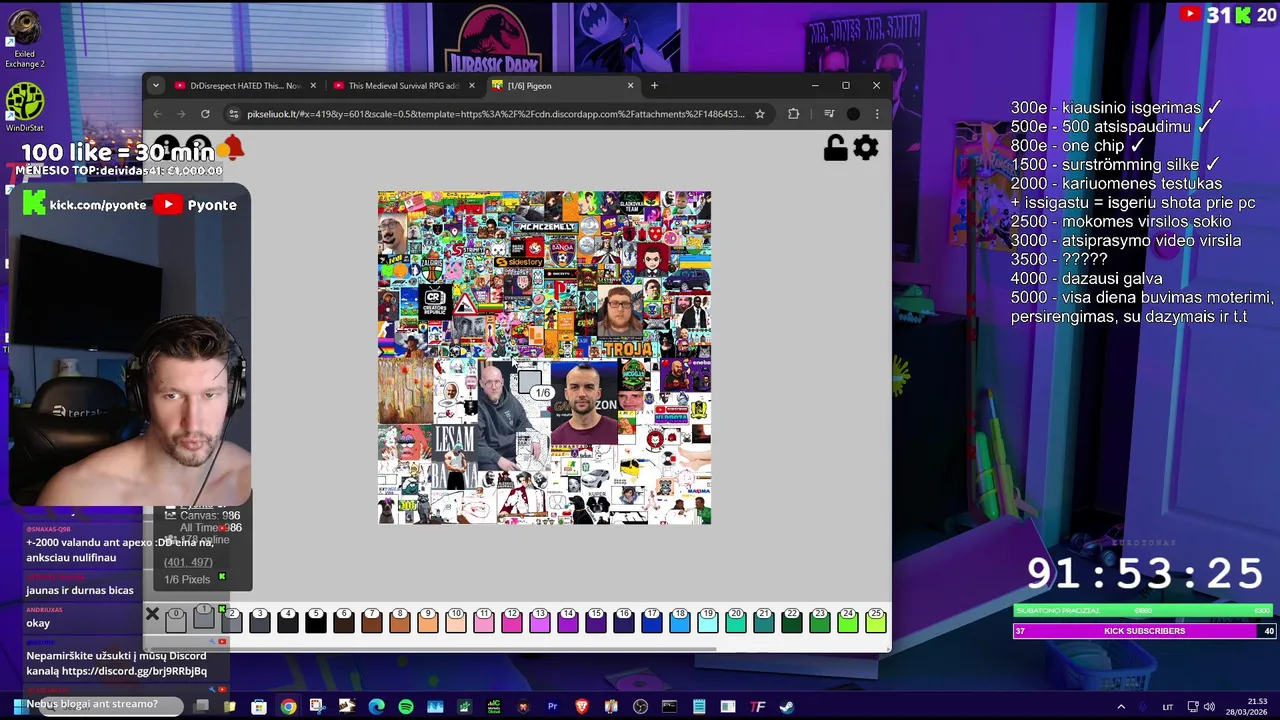Select palette color 0

click(175, 620)
